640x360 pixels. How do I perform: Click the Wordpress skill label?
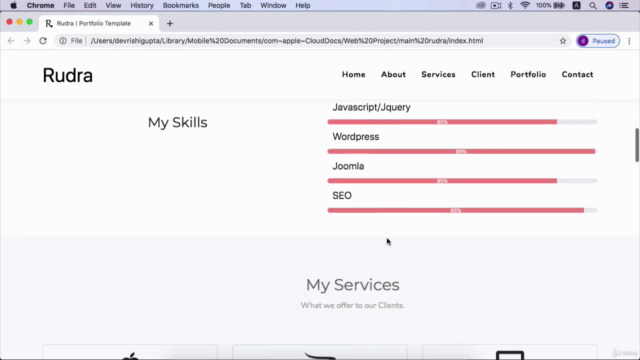point(356,137)
